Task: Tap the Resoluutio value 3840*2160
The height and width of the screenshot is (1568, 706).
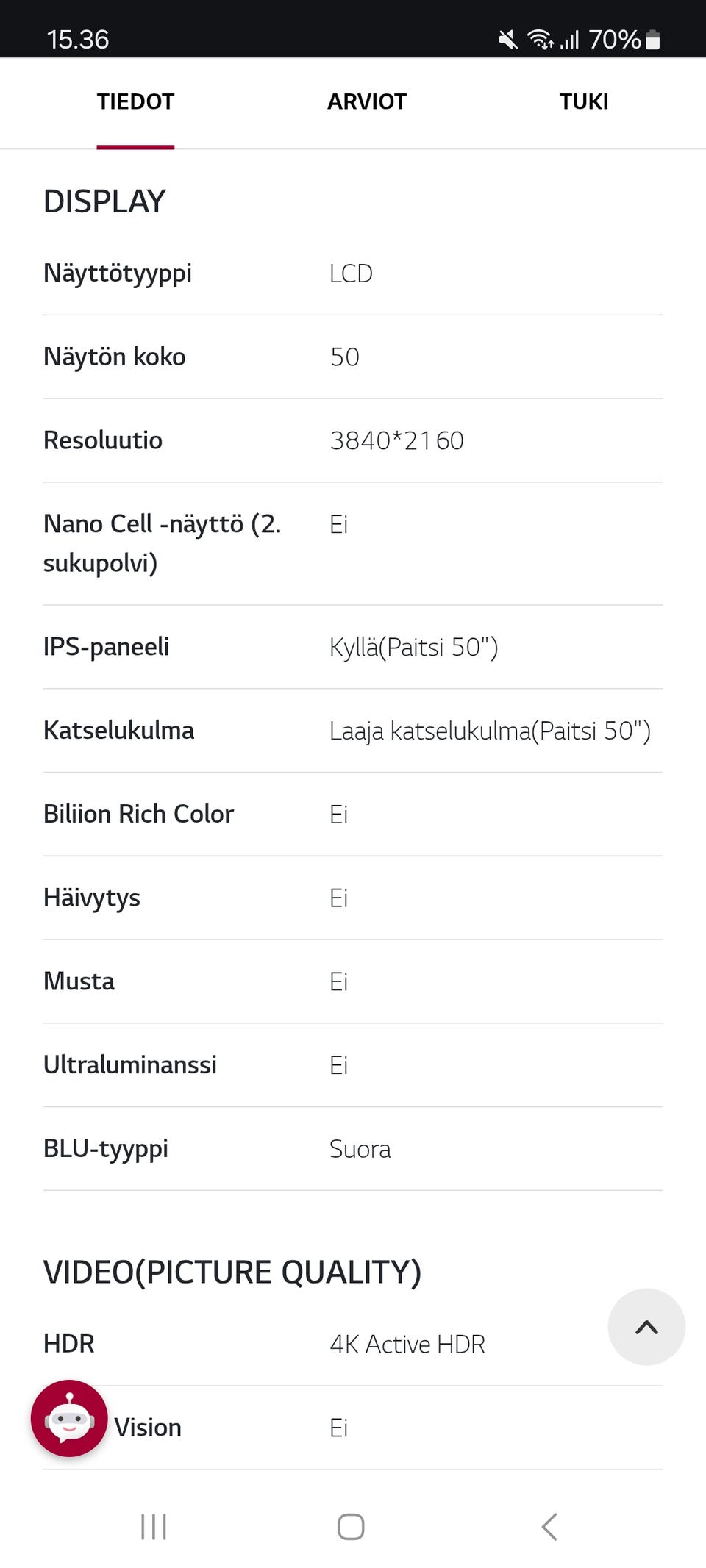Action: 396,440
